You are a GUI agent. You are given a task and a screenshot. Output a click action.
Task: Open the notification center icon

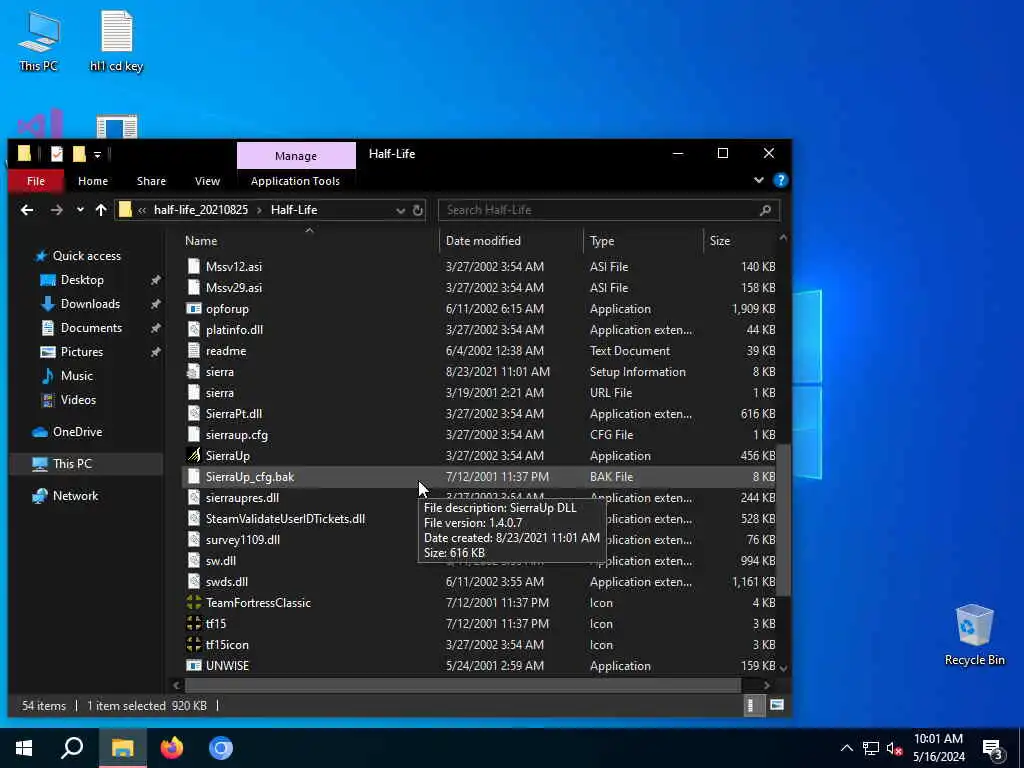pos(993,748)
